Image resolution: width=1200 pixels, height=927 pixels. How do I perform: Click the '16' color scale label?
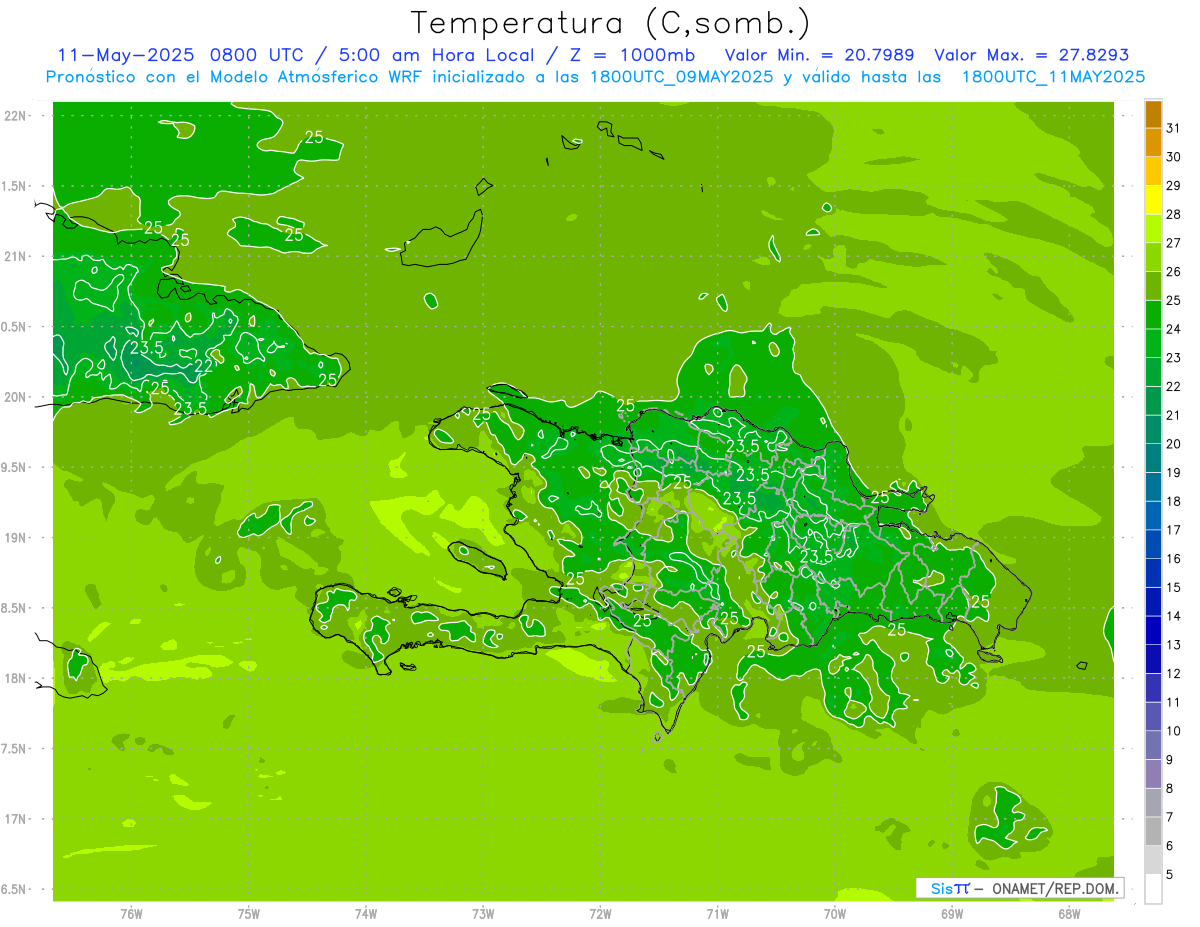(1174, 559)
